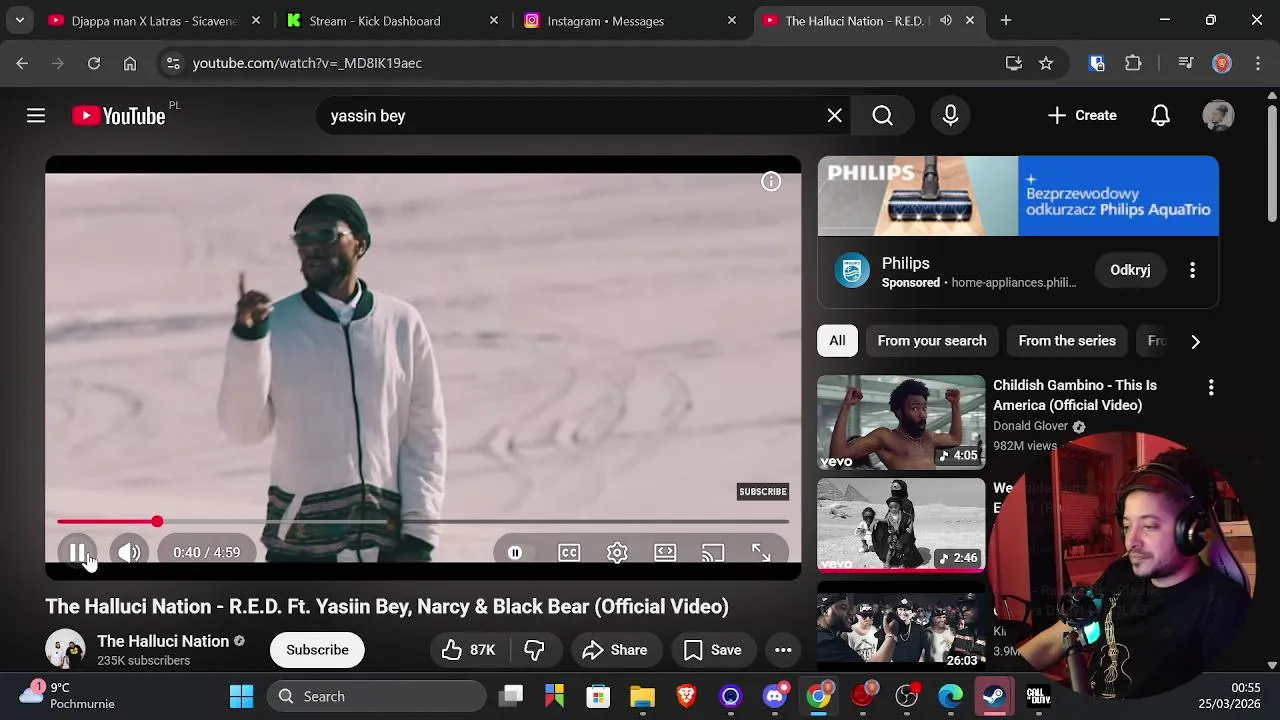This screenshot has height=720, width=1280.
Task: Save the video to a playlist
Action: pos(712,650)
